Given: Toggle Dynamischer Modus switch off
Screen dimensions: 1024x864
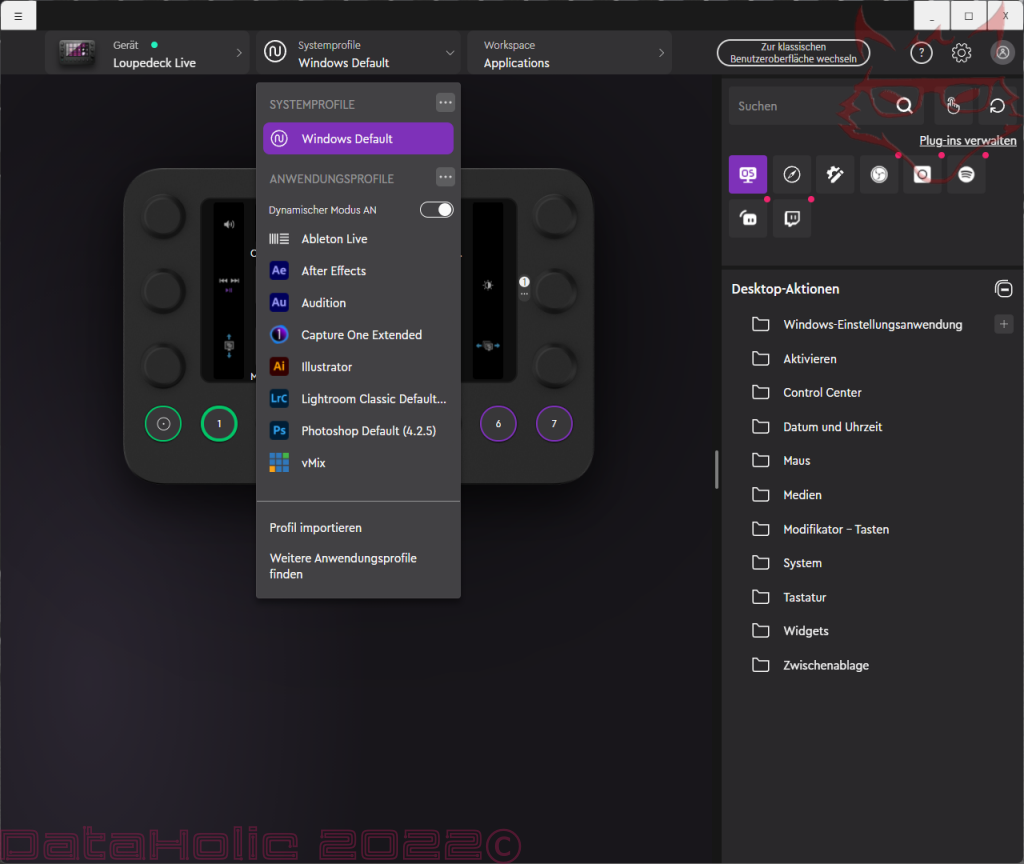Looking at the screenshot, I should 436,210.
